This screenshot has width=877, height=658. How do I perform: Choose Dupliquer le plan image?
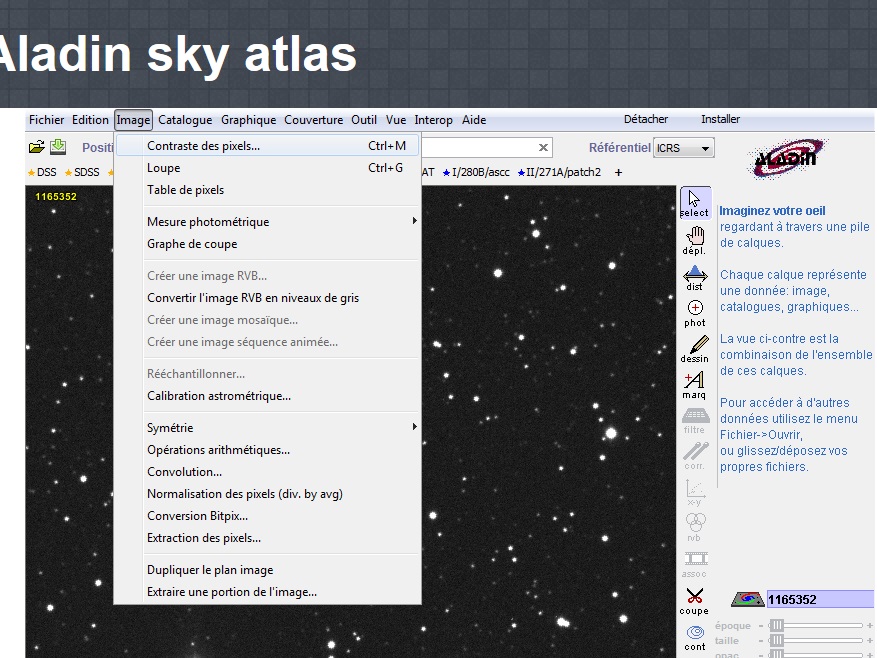[x=267, y=570]
